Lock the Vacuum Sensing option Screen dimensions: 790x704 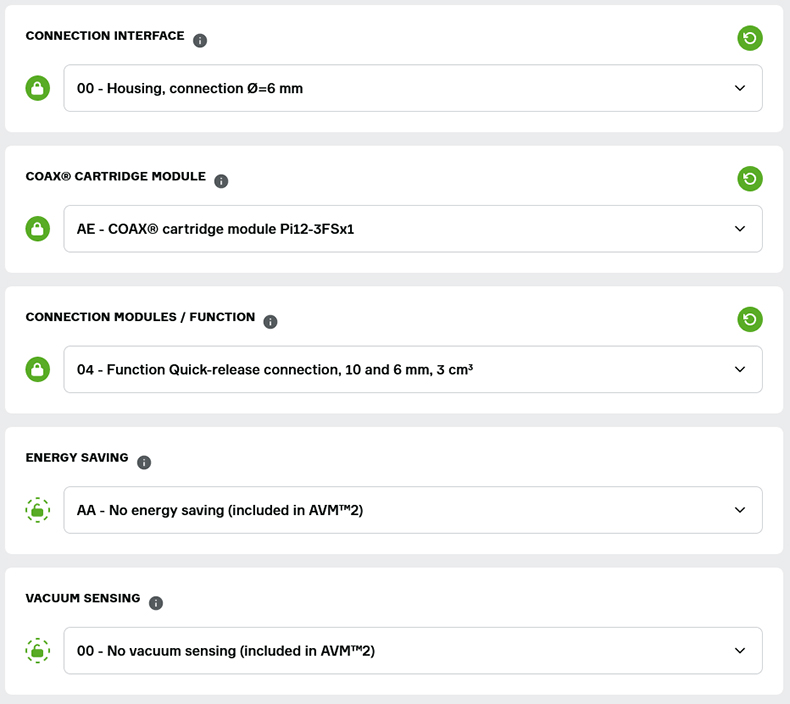point(38,651)
